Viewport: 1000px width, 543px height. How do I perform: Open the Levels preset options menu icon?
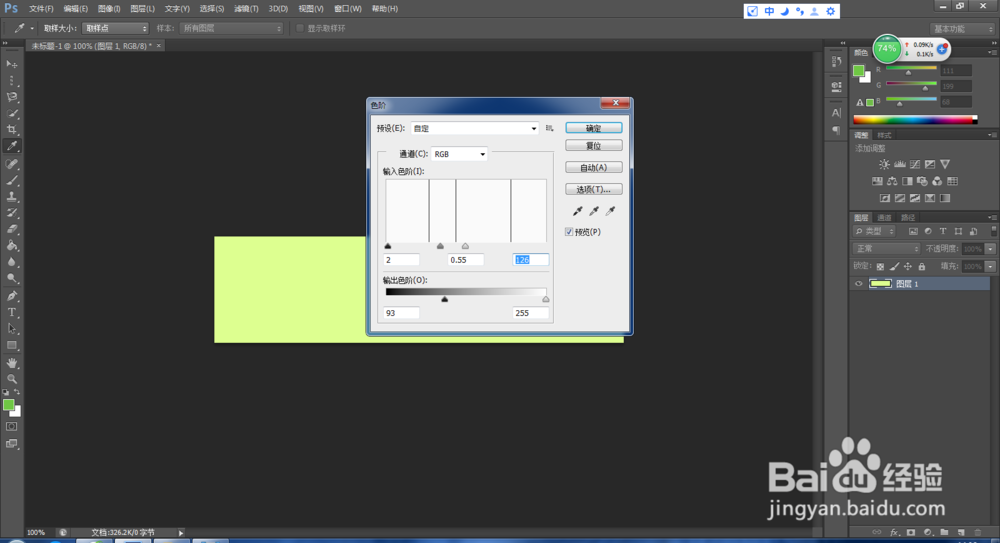pos(549,128)
